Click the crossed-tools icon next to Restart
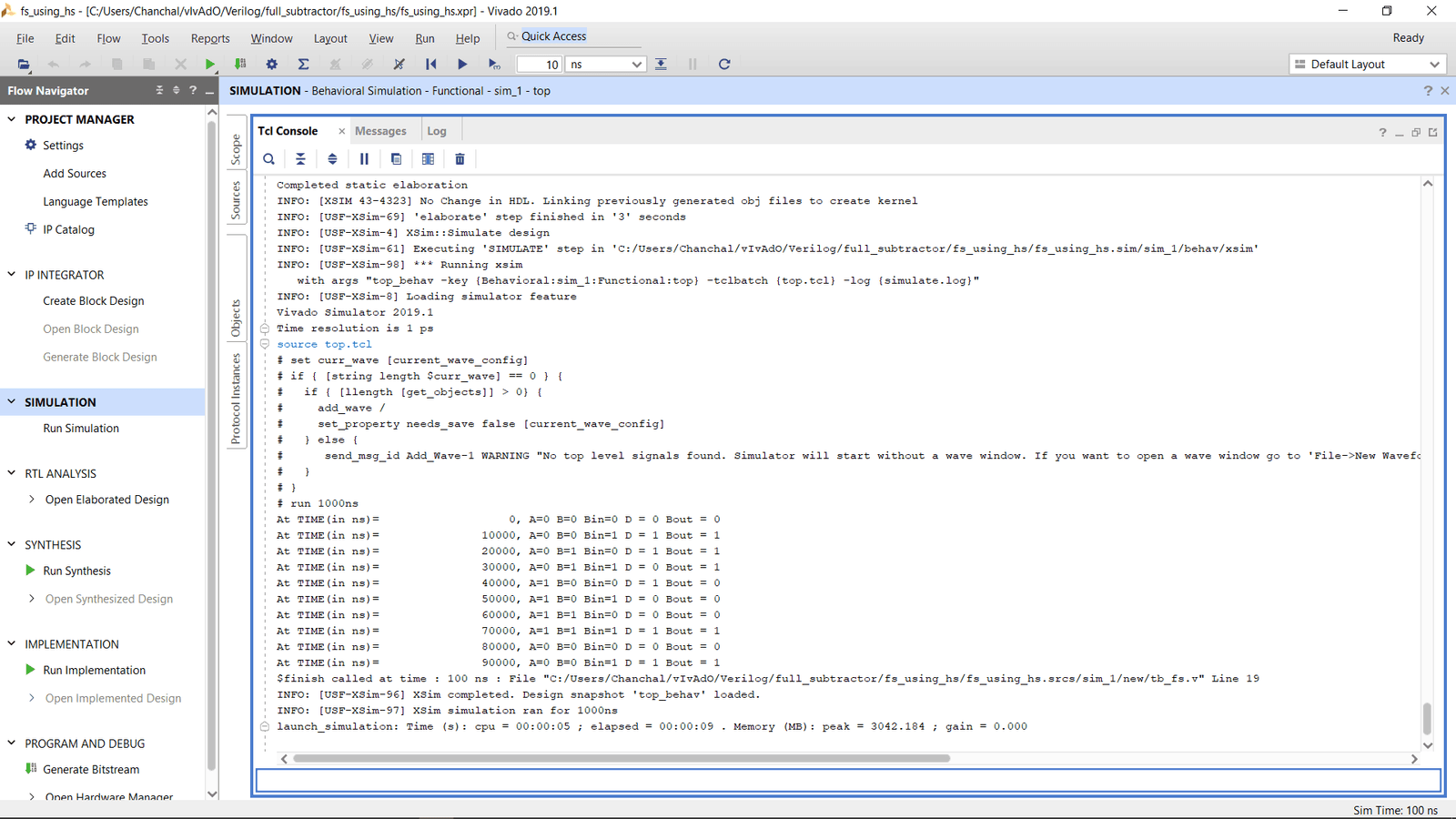This screenshot has height=819, width=1456. point(399,65)
